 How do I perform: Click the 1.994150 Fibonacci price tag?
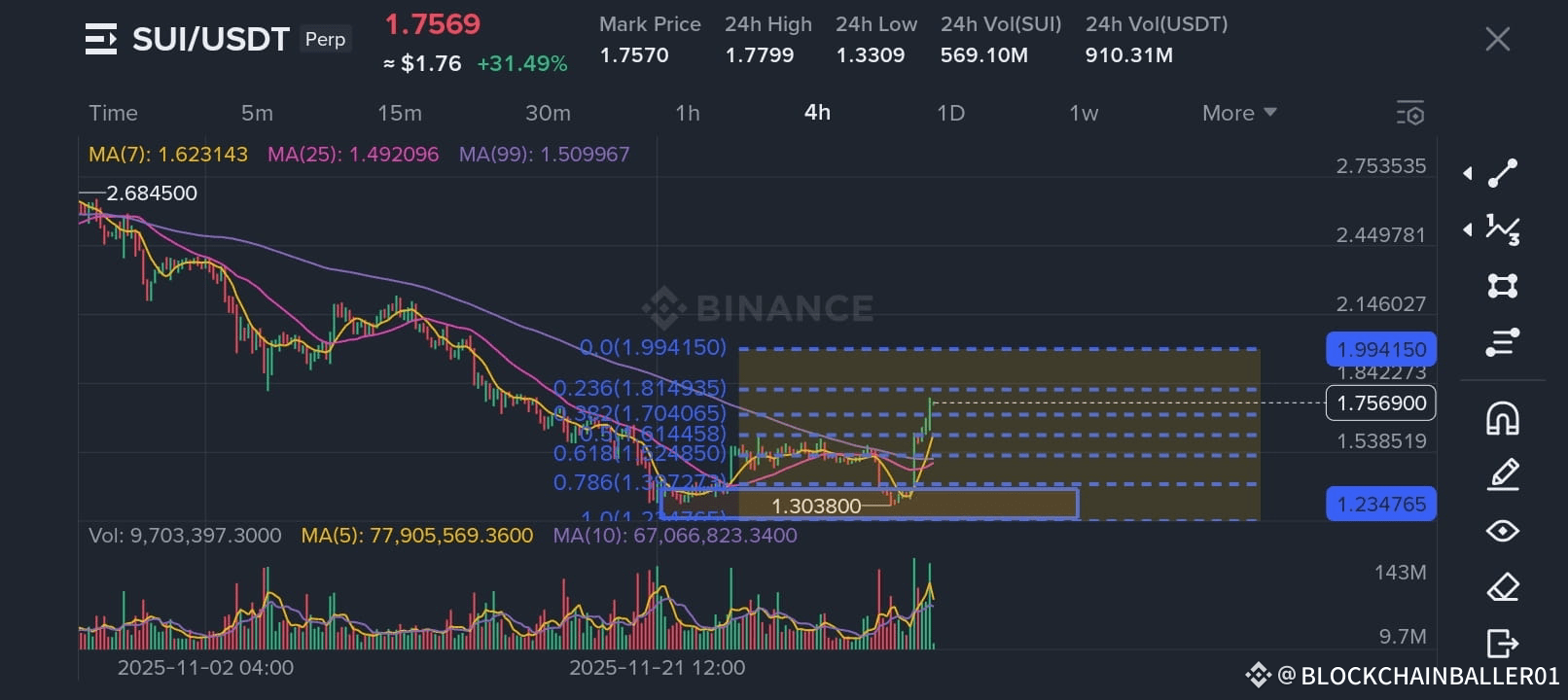(x=1381, y=349)
